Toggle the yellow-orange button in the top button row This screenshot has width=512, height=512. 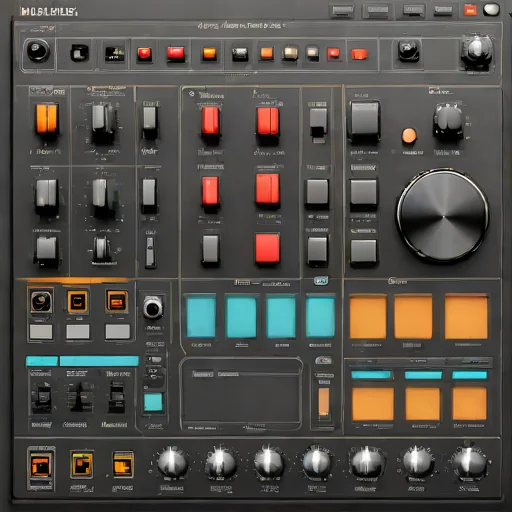click(209, 53)
